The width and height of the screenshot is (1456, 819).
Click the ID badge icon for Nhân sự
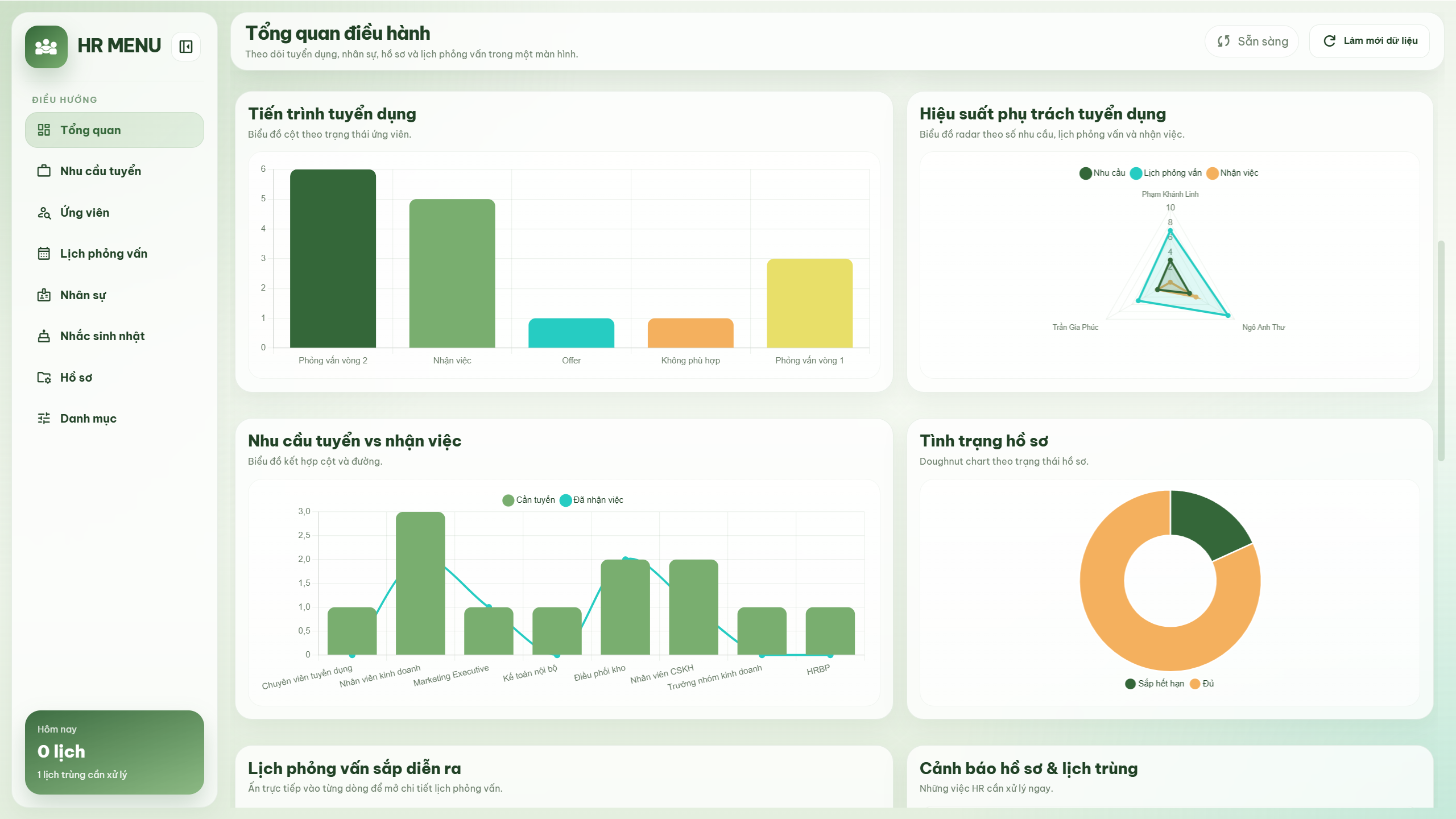tap(44, 295)
